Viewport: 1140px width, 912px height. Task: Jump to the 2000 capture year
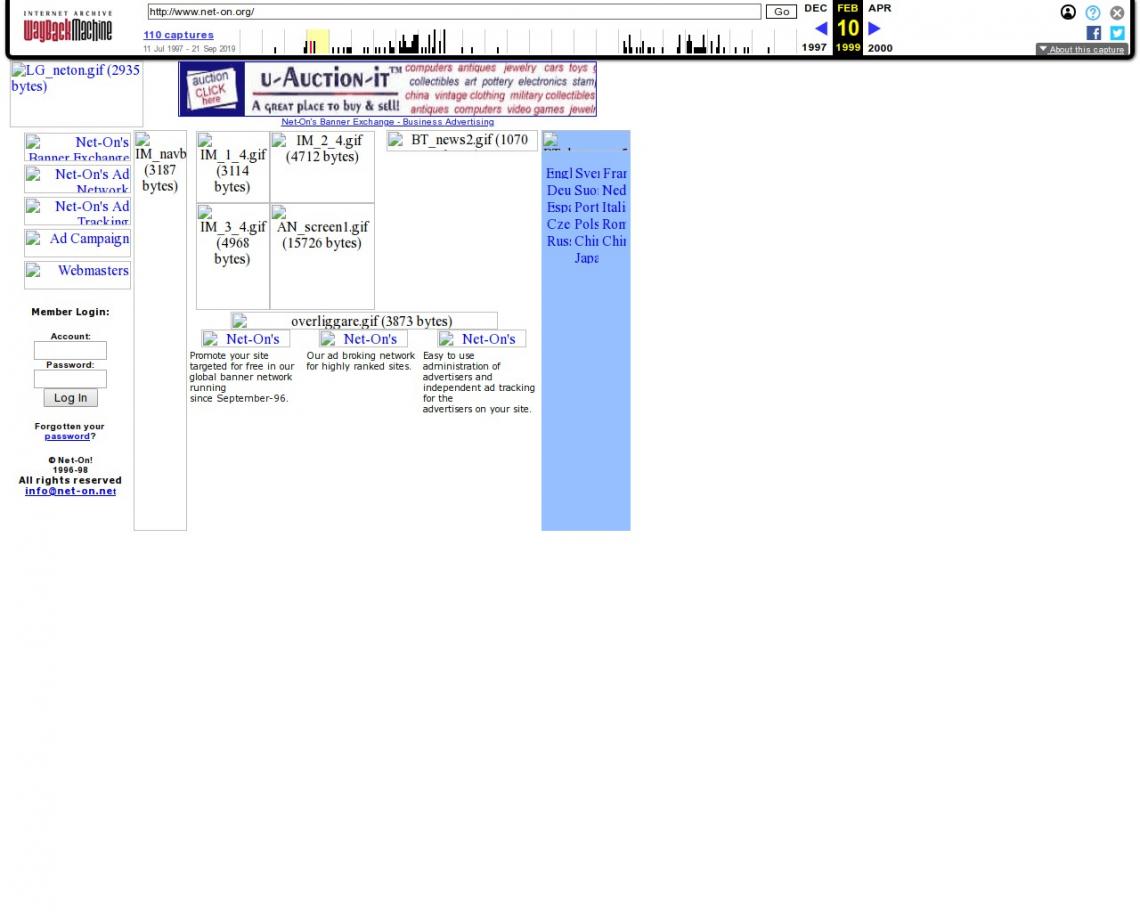880,48
